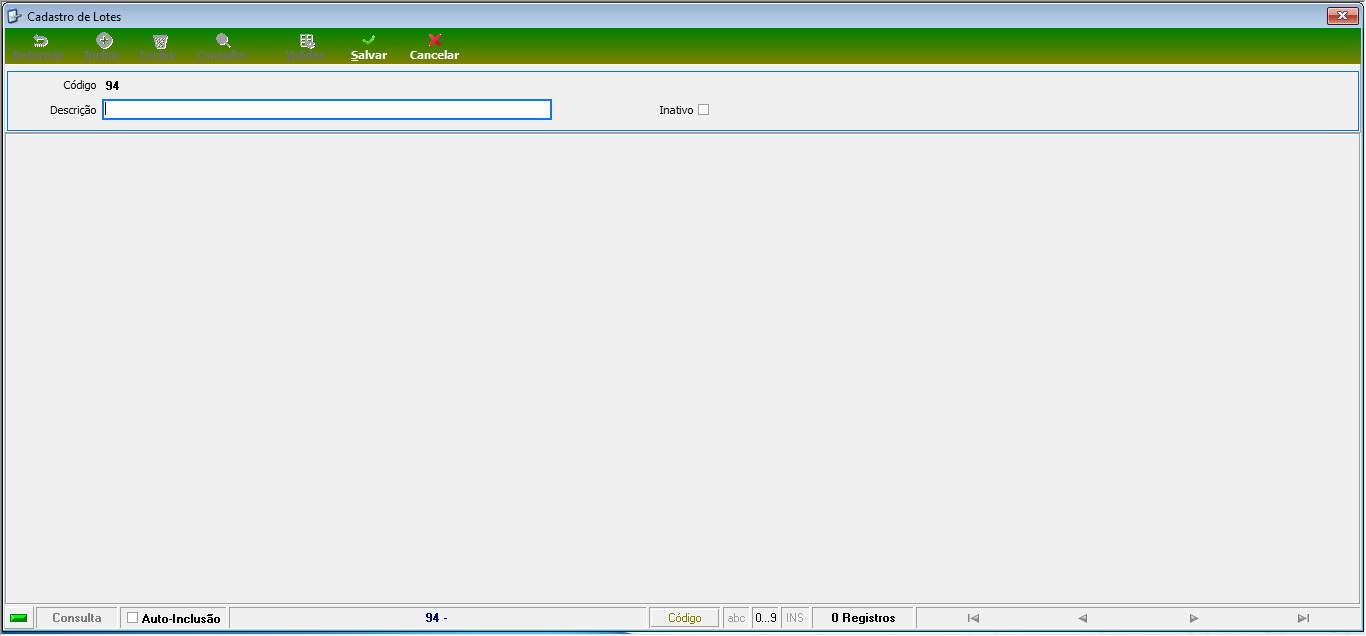
Task: Go to next record navigation arrow
Action: click(1193, 618)
